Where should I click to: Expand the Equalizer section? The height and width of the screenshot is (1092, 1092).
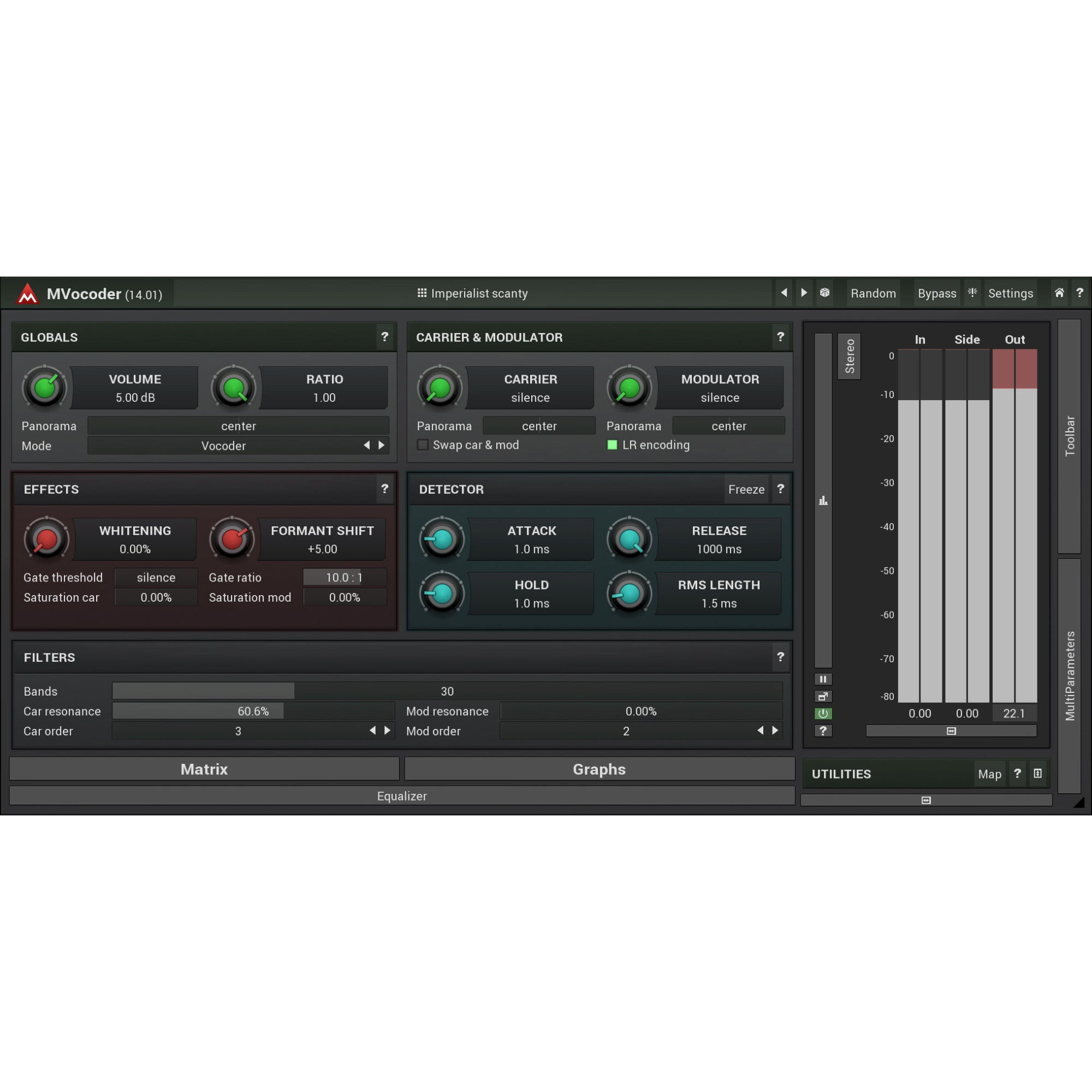[x=402, y=796]
